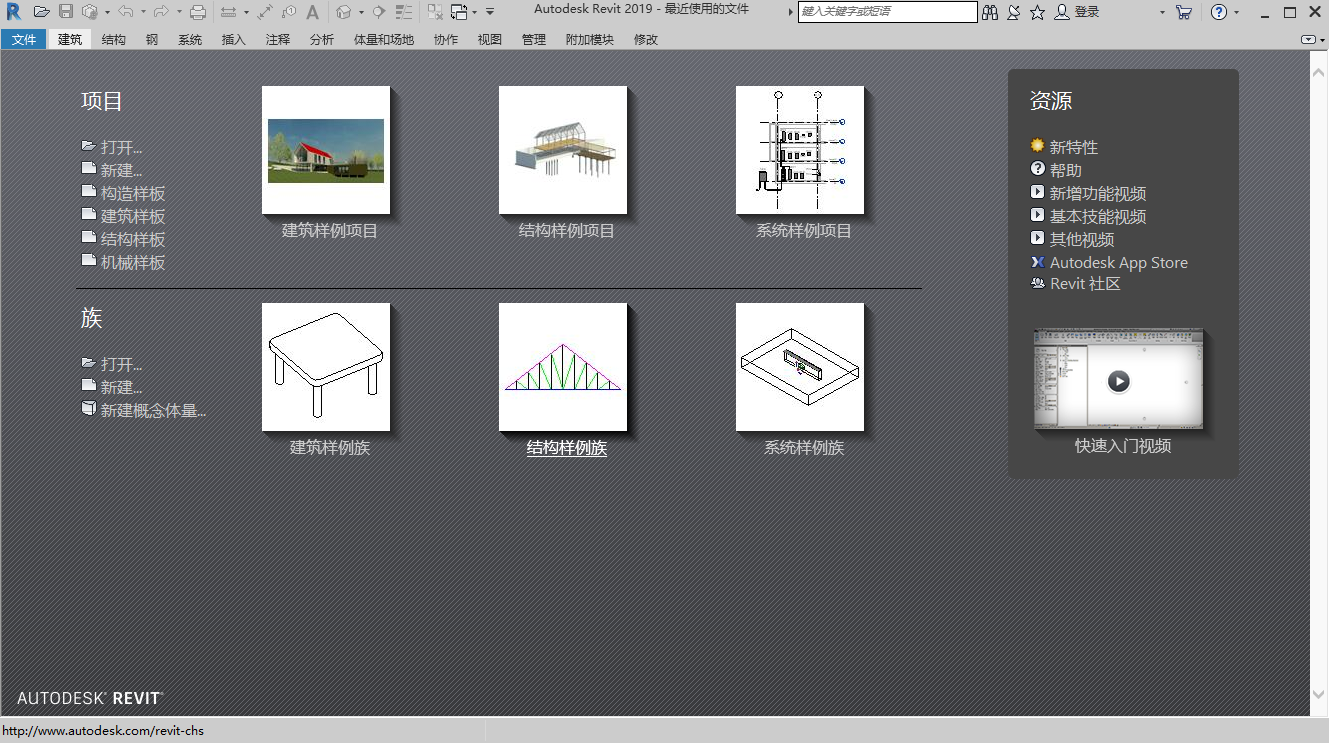The width and height of the screenshot is (1329, 743).
Task: Click the Open folder icon in quick access toolbar
Action: coord(41,12)
